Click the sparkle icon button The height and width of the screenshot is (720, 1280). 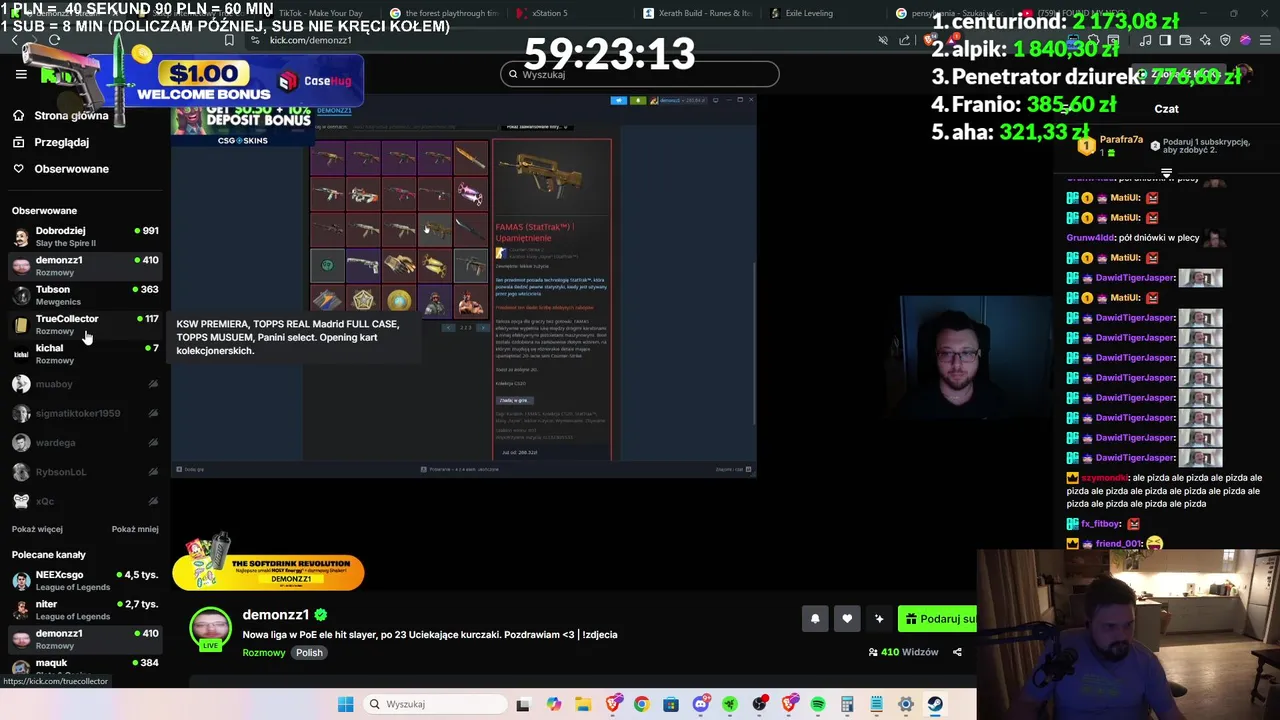(879, 619)
